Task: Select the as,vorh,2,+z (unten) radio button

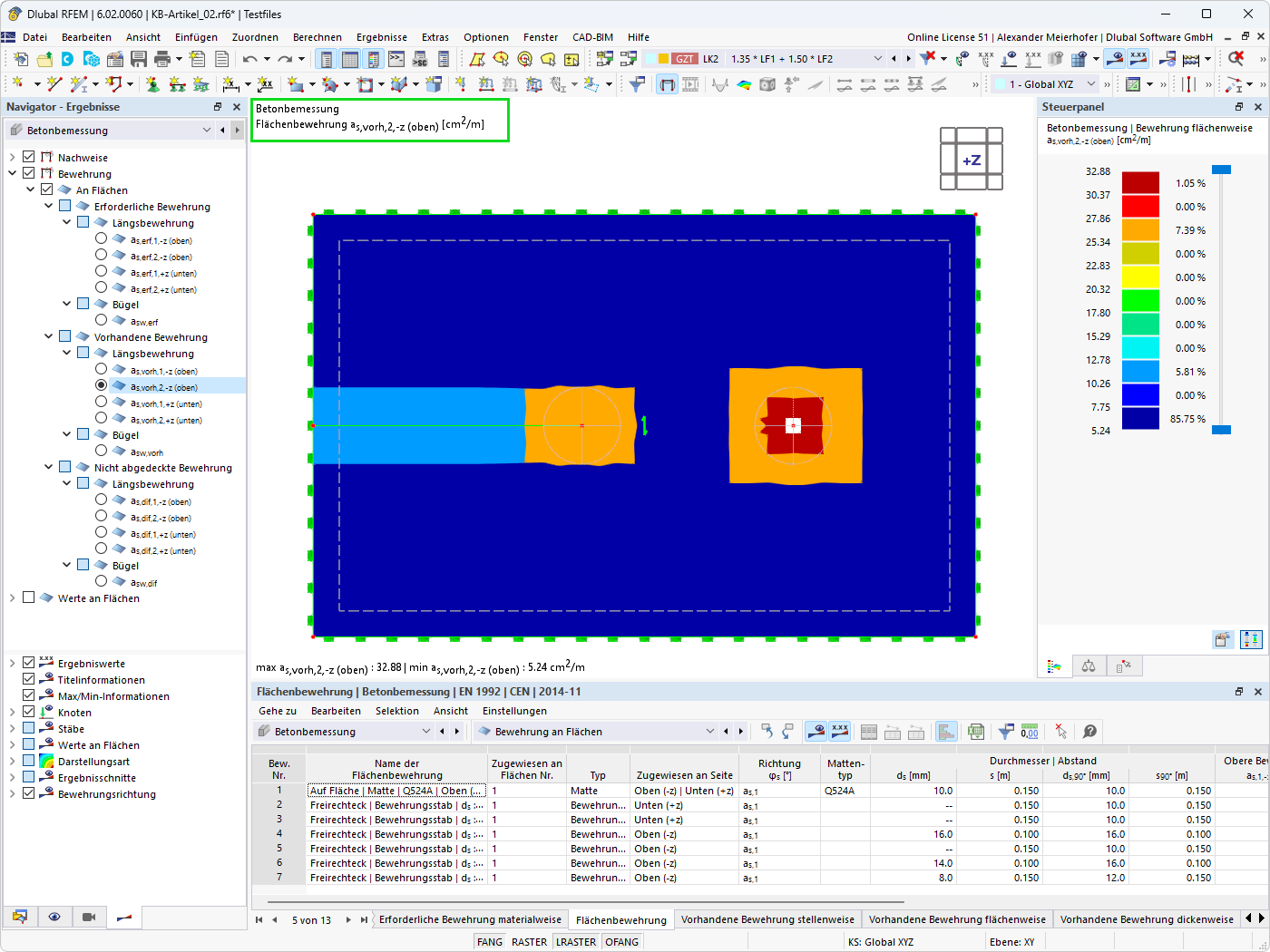Action: [x=102, y=419]
